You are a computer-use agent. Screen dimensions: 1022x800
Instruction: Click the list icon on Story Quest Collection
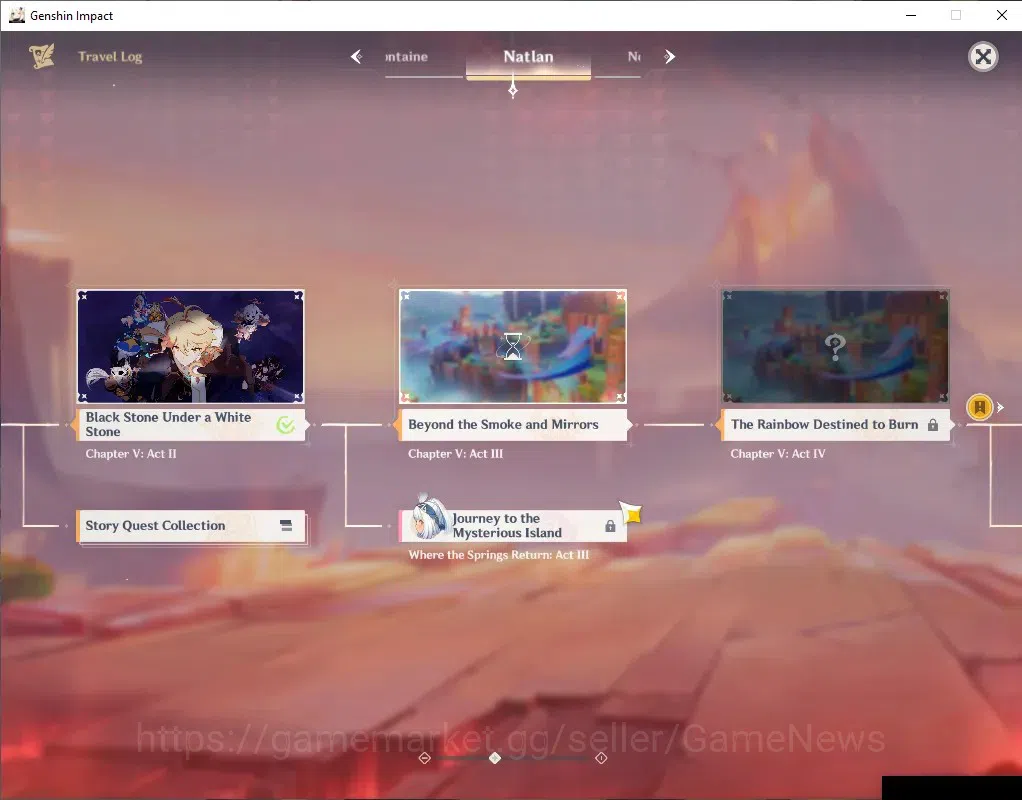click(x=285, y=526)
